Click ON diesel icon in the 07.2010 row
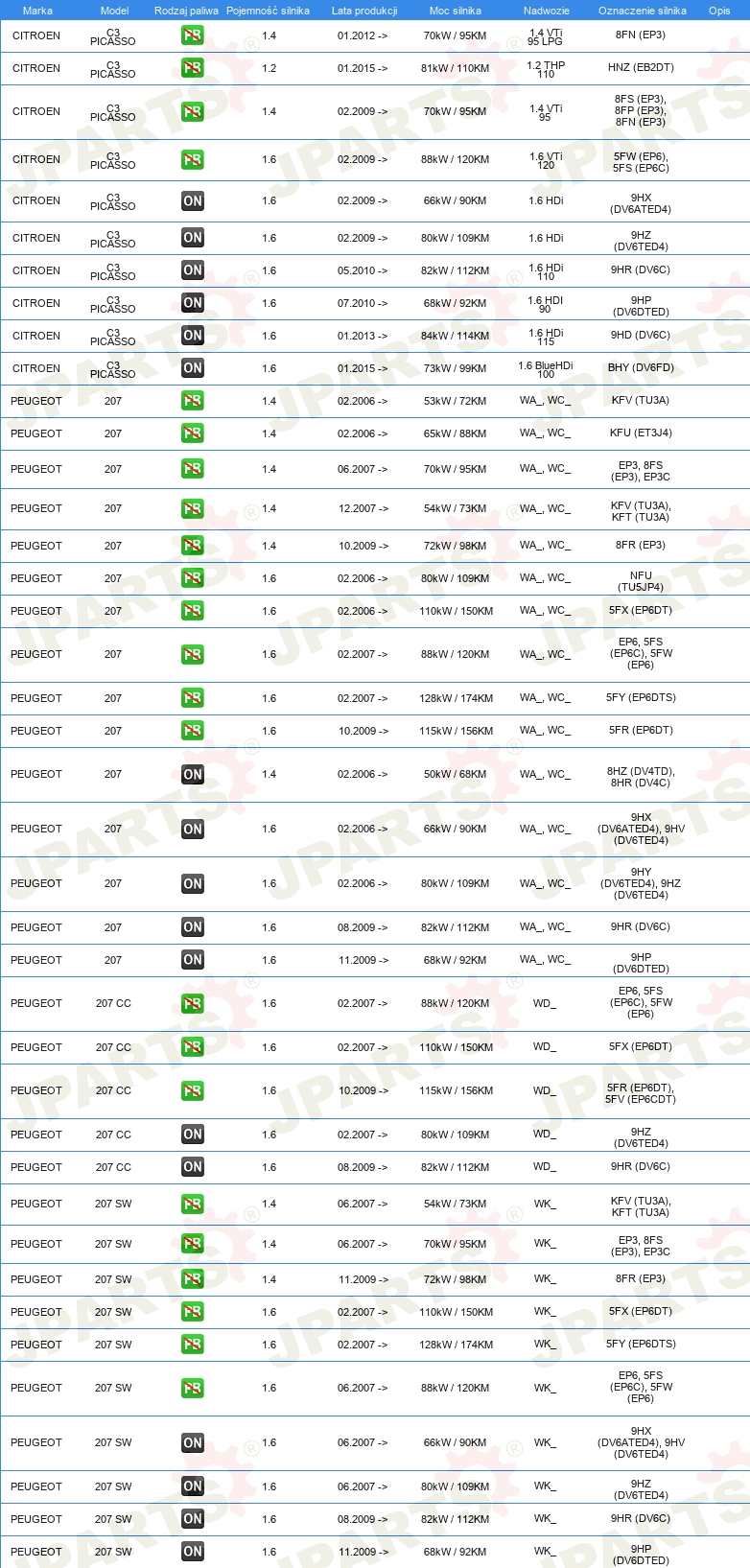This screenshot has height=1568, width=750. 193,303
